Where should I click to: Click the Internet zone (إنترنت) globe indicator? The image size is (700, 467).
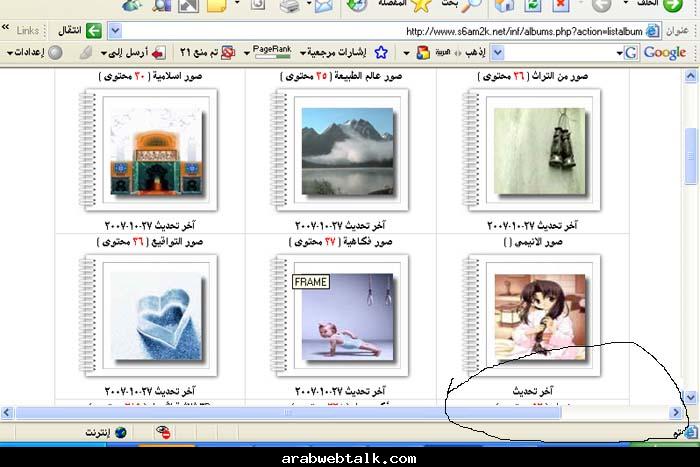pyautogui.click(x=106, y=432)
